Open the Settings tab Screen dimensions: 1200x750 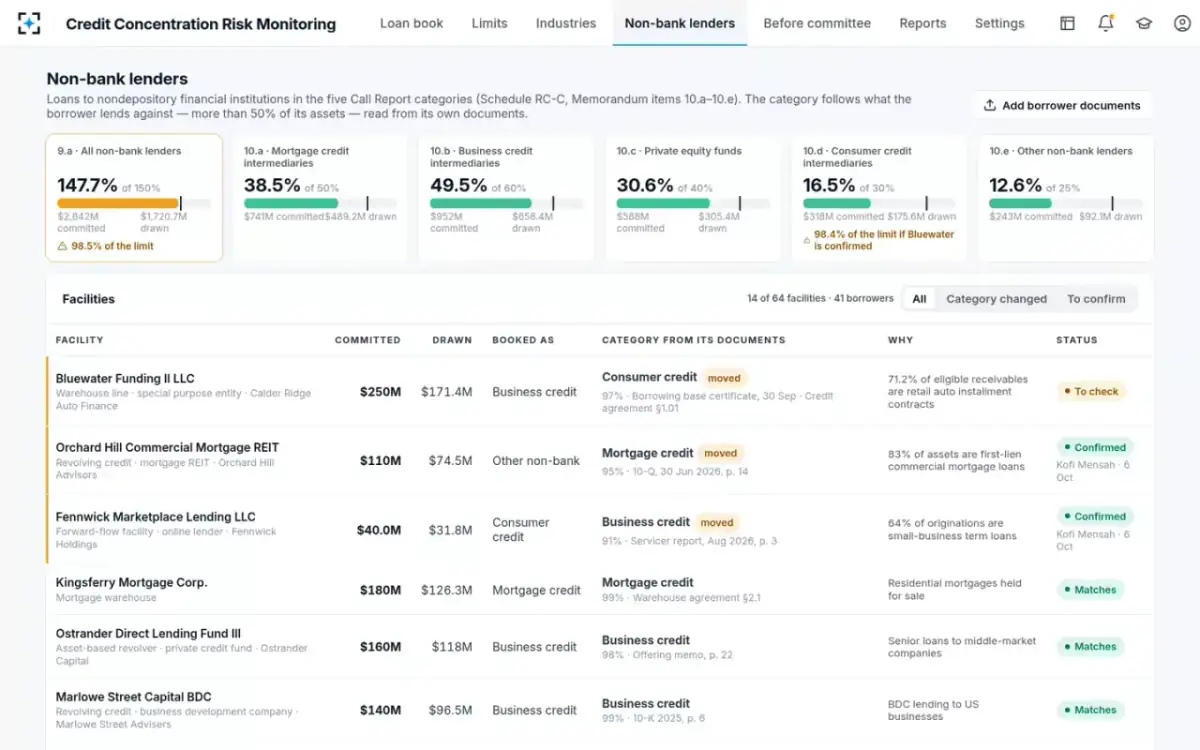[x=999, y=23]
